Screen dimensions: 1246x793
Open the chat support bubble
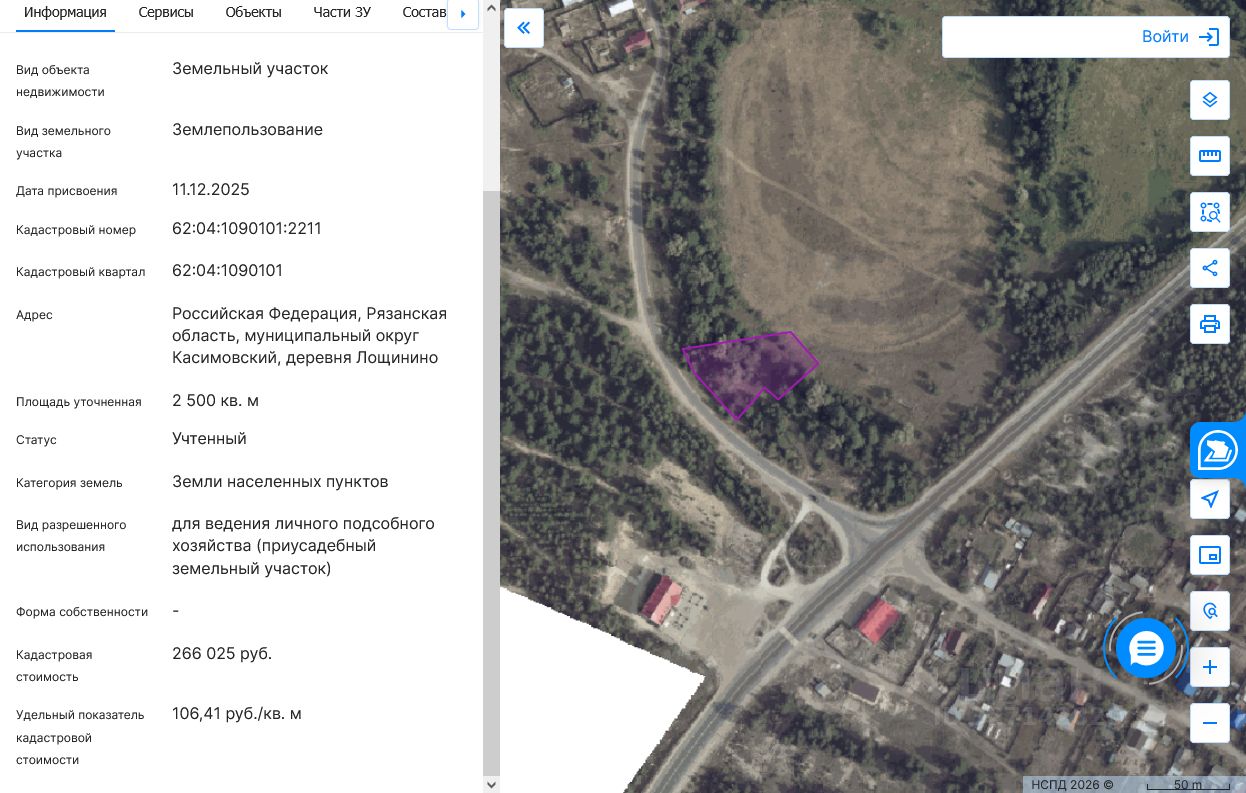click(x=1146, y=649)
